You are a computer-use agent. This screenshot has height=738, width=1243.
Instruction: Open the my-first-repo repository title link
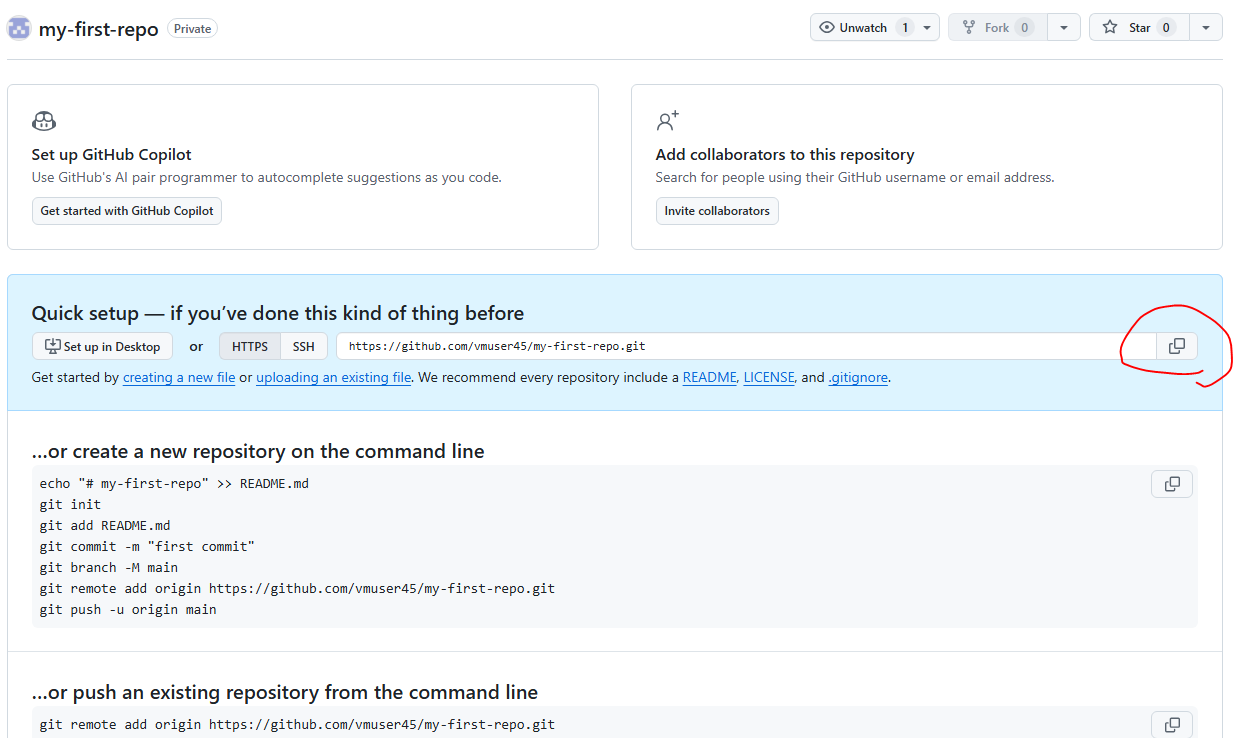[x=98, y=29]
